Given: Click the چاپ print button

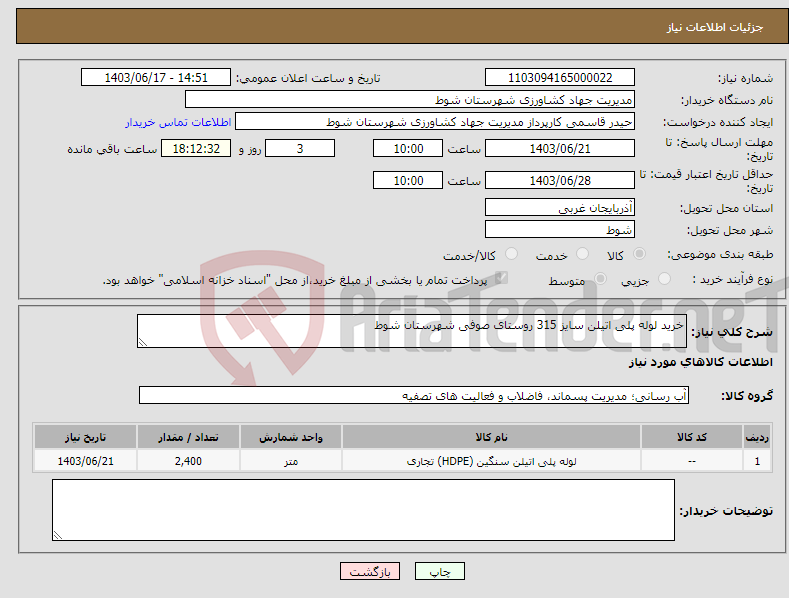Looking at the screenshot, I should (440, 571).
